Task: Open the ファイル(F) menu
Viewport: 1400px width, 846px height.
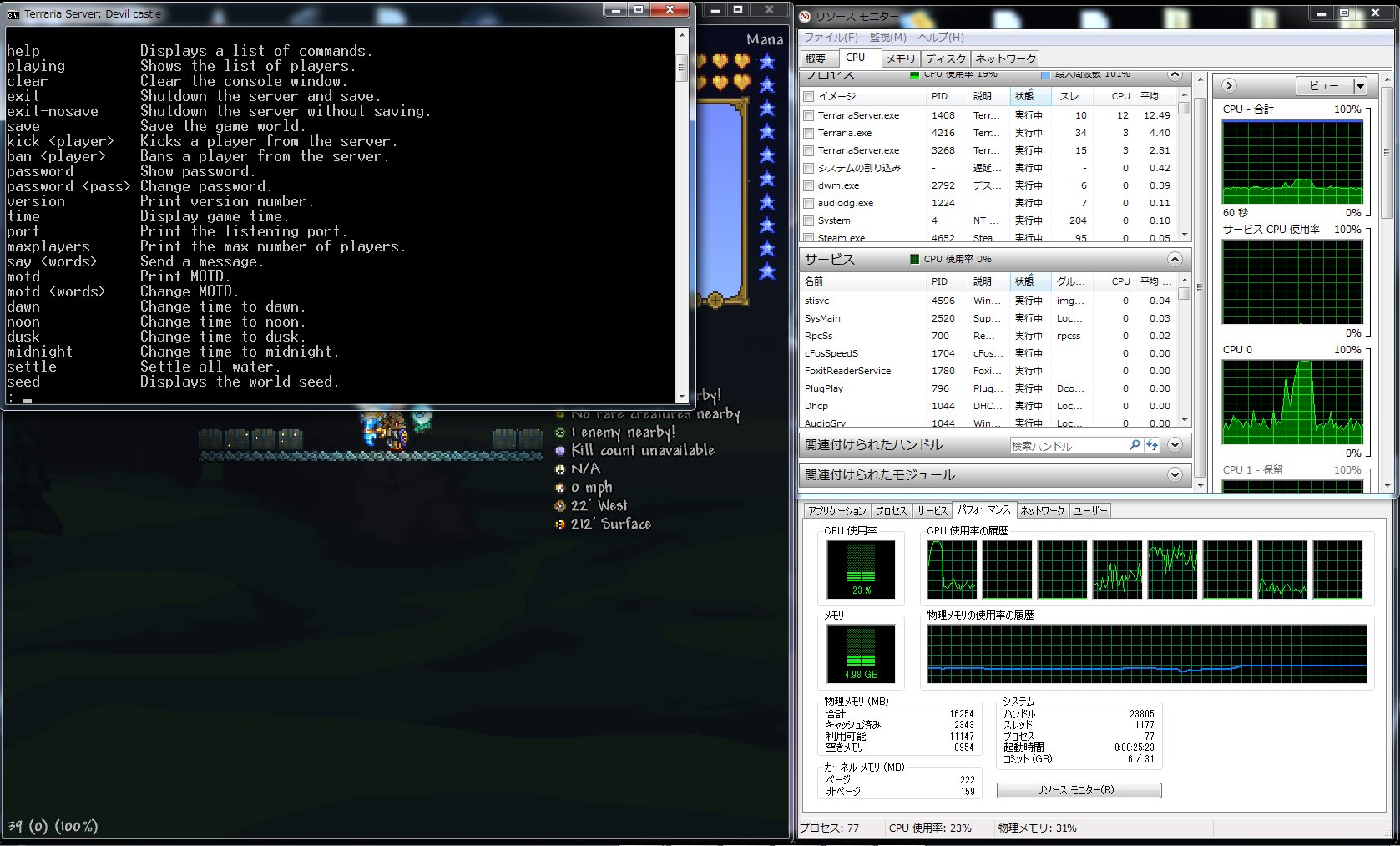Action: pos(831,38)
